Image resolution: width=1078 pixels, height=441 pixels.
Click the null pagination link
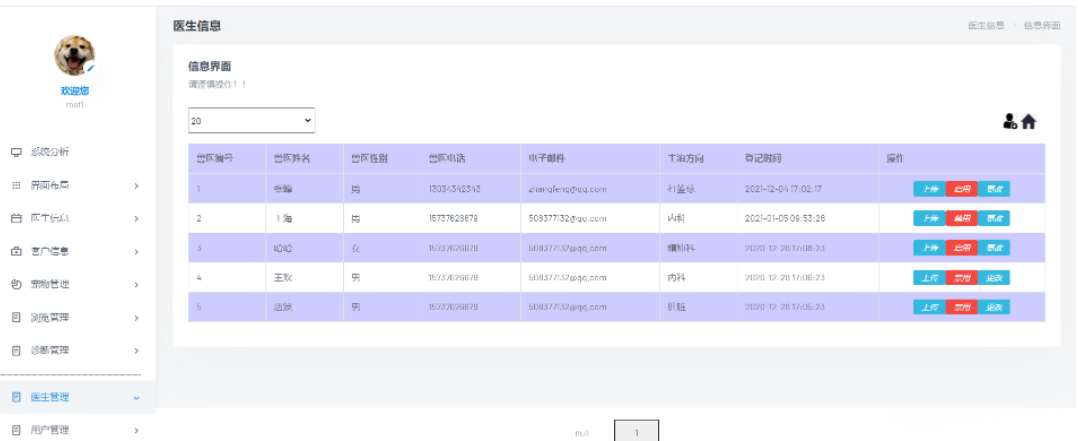[582, 433]
